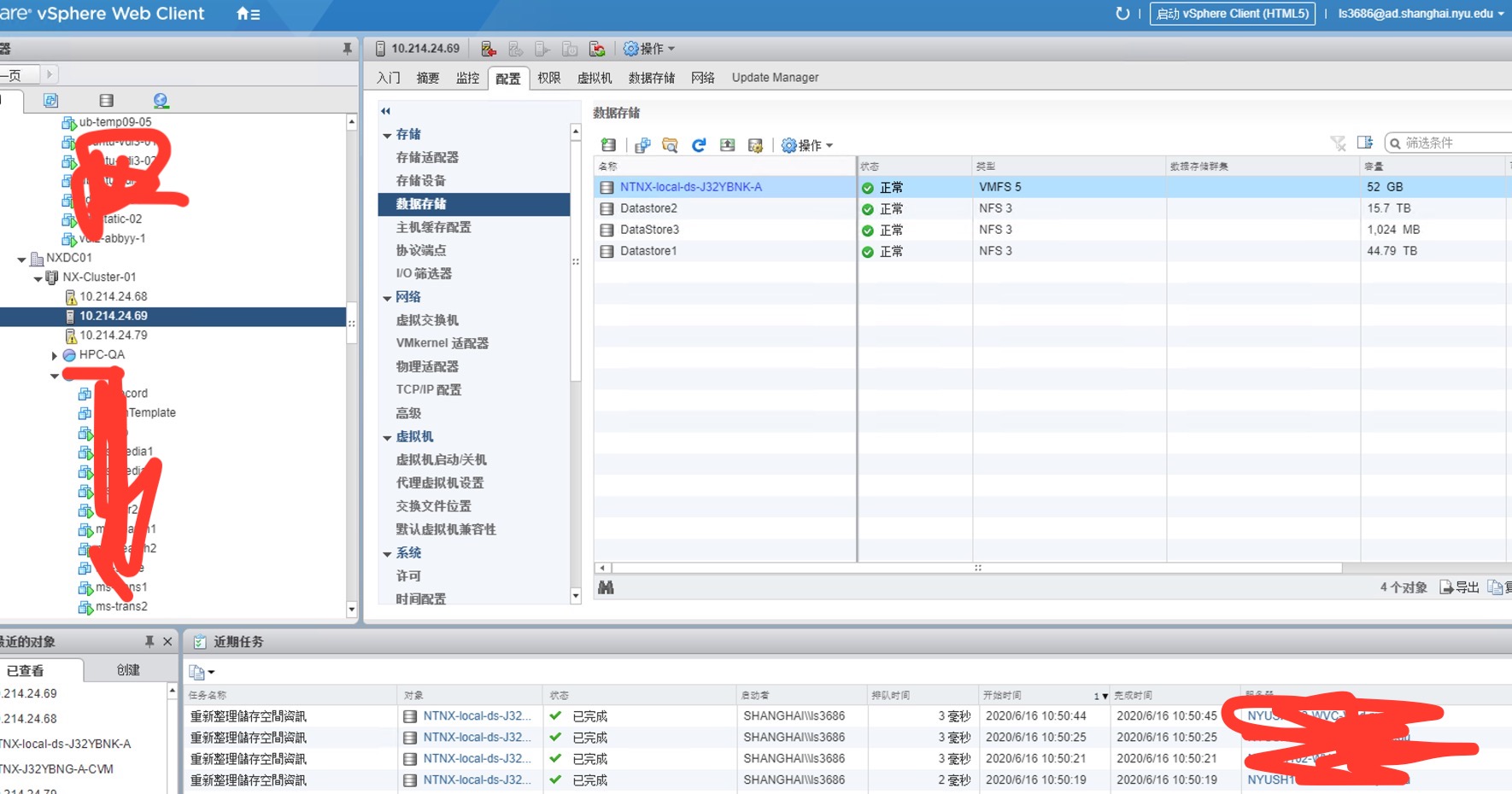Pin the navigator panel
Screen dimensions: 1512x794
coord(347,49)
